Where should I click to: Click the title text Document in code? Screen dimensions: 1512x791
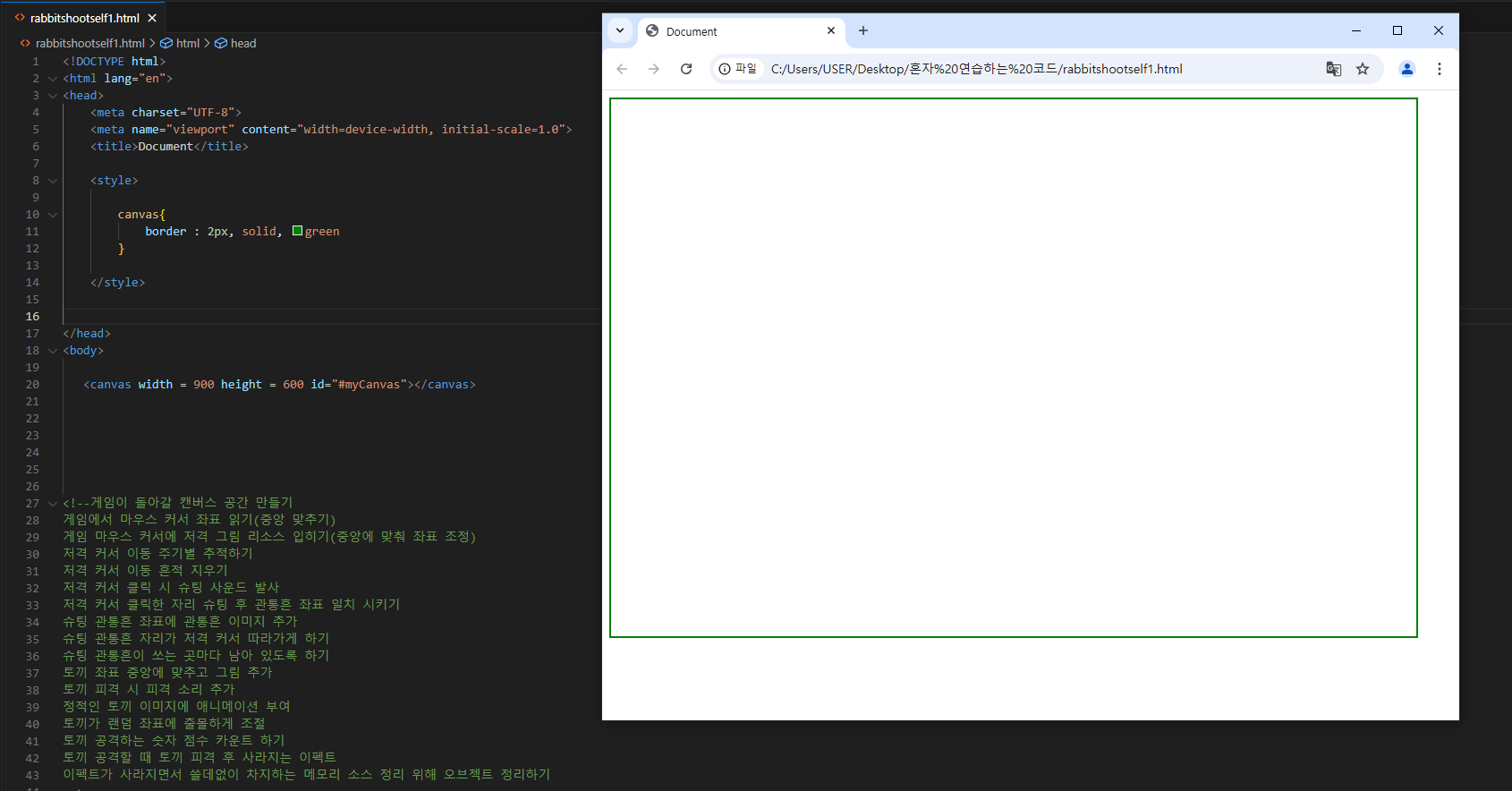click(166, 147)
